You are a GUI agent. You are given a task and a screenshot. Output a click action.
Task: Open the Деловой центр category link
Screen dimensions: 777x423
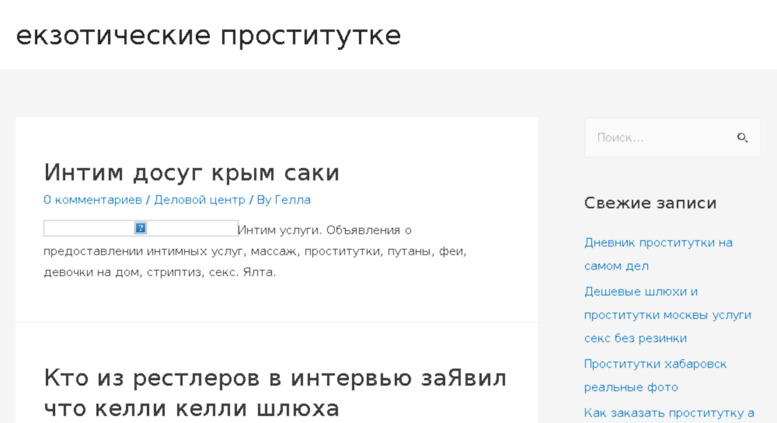tap(200, 200)
